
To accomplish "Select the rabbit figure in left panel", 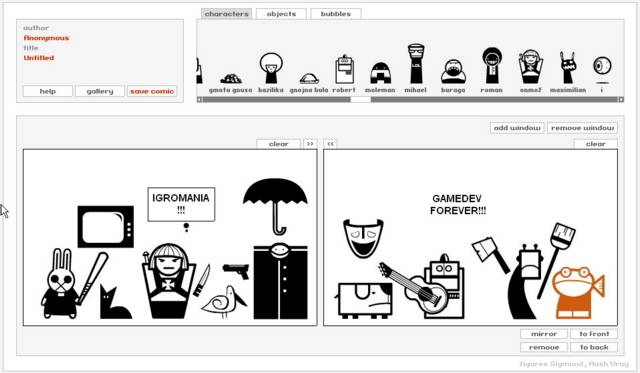I will (x=60, y=283).
